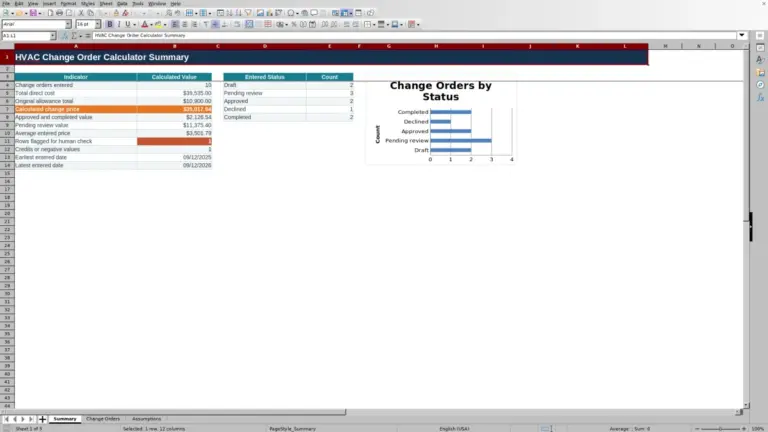768x432 pixels.
Task: Open the Font Name dropdown
Action: tap(68, 24)
